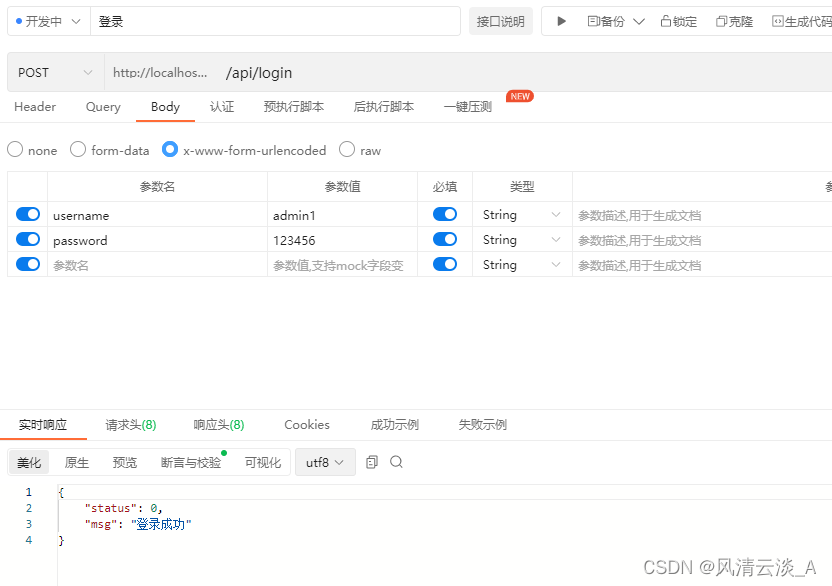Image resolution: width=832 pixels, height=586 pixels.
Task: Click the http://localhos... base URL prefix
Action: tap(160, 72)
